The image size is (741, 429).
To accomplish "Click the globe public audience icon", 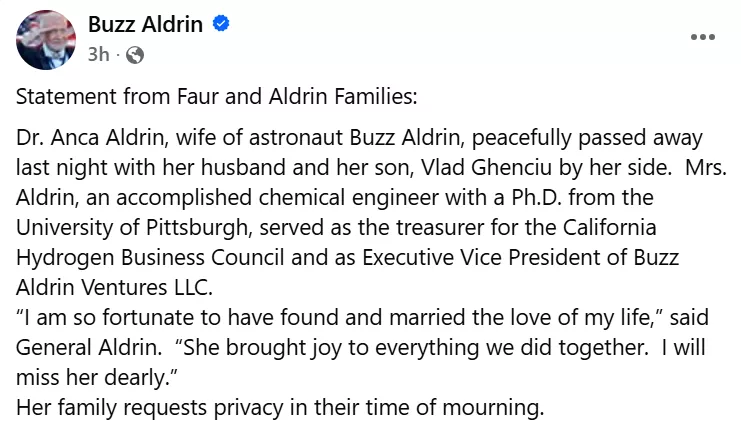I will click(x=135, y=55).
